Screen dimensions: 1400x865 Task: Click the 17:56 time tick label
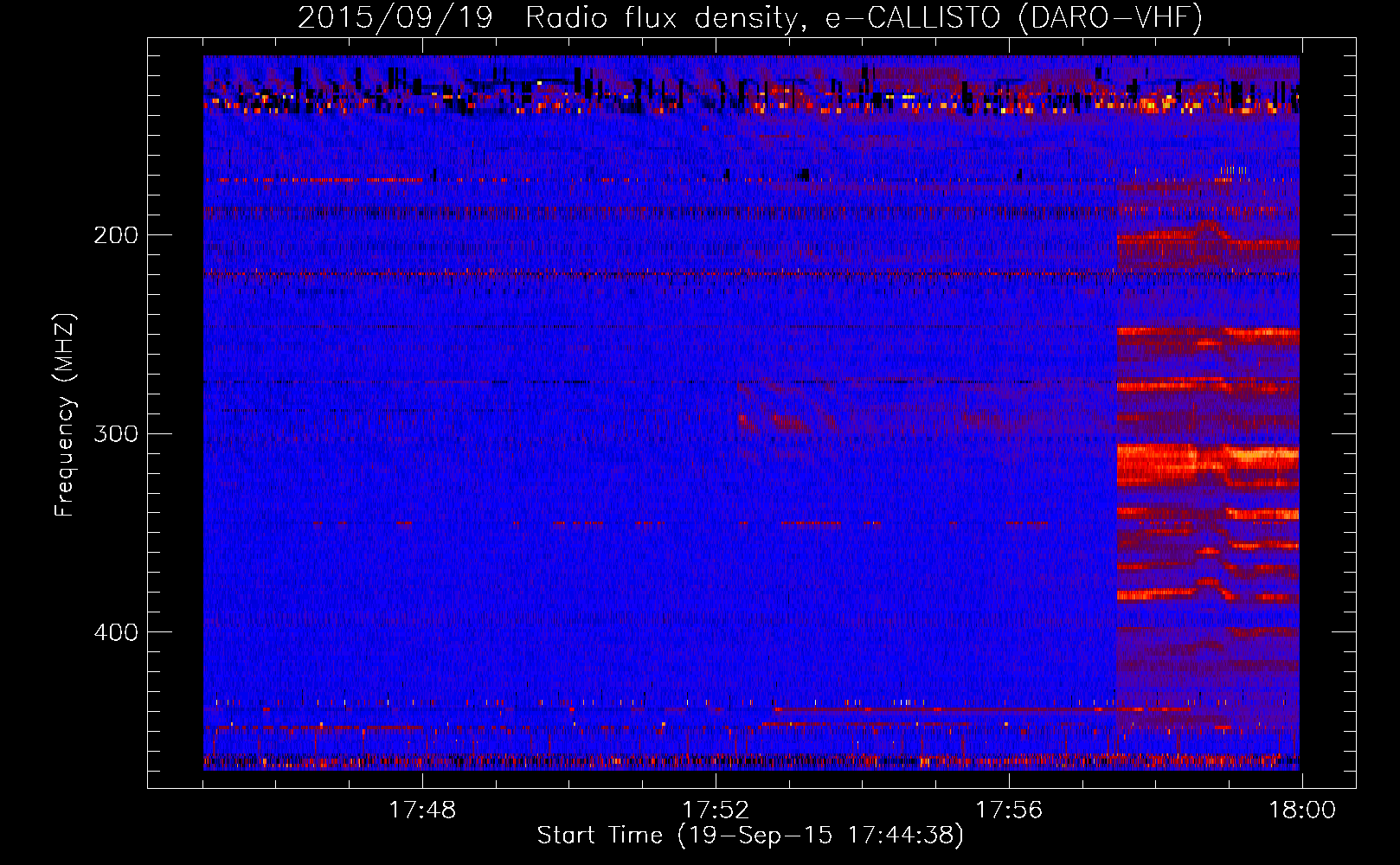[1009, 811]
